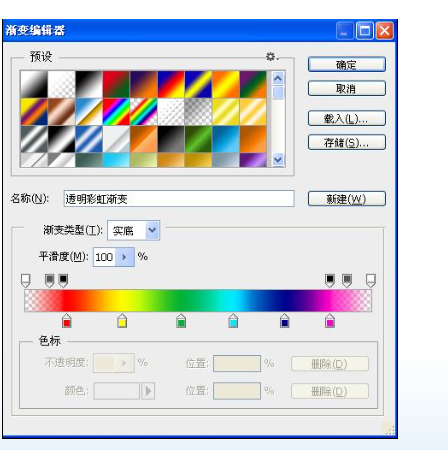Screen dimensions: 448x450
Task: Choose the blue-to-cyan gradient preset
Action: (226, 139)
